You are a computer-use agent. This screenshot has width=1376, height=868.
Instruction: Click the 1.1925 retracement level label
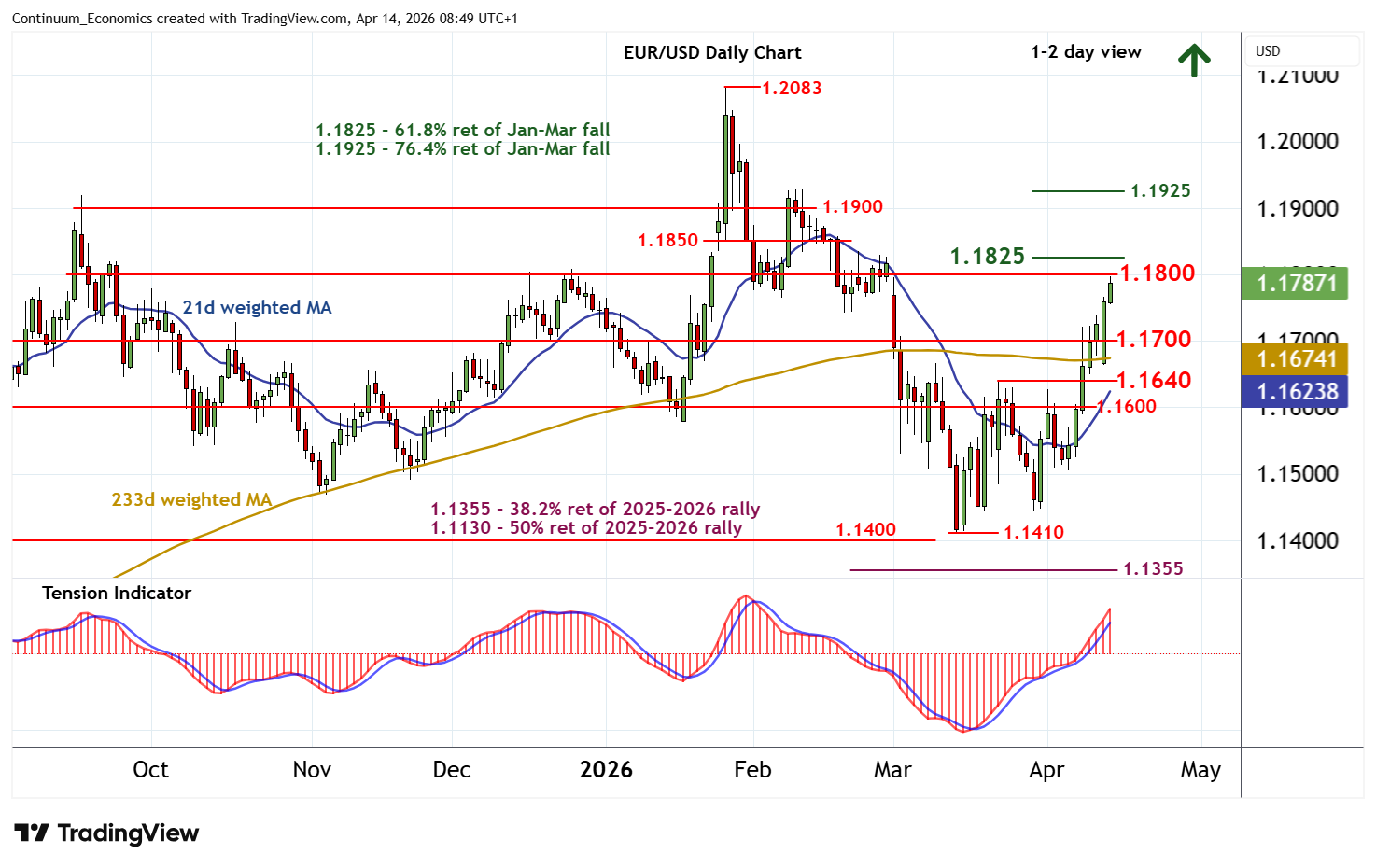[1160, 191]
